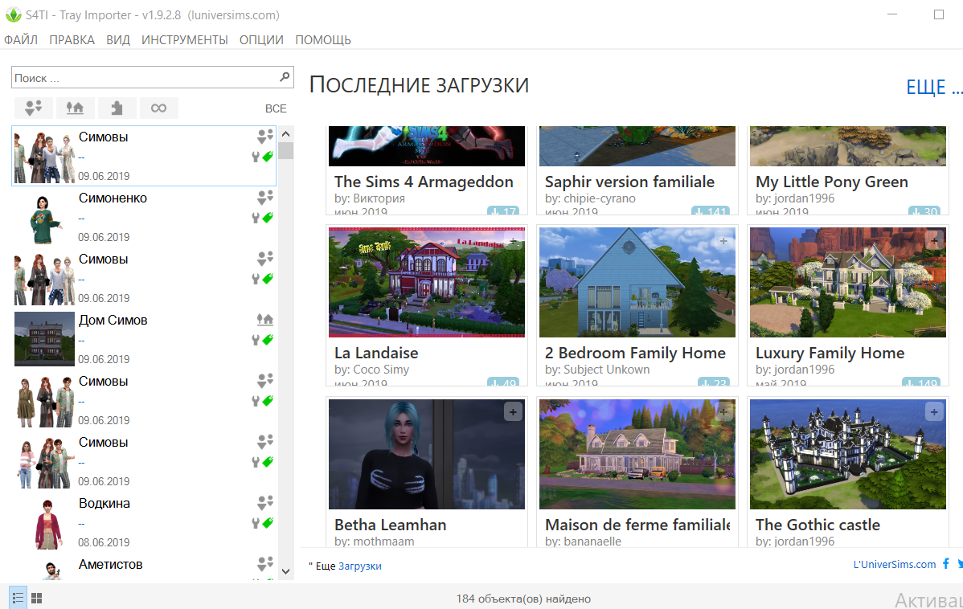Click plus icon on Betha Leamhan card
The height and width of the screenshot is (609, 963).
click(512, 411)
